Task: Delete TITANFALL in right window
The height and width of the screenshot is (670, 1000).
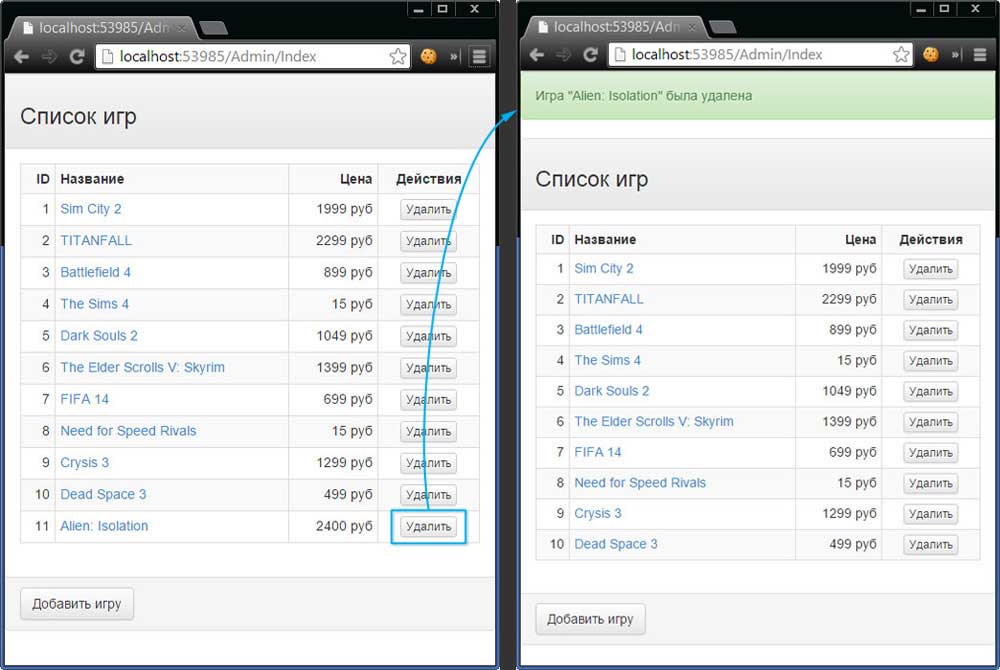Action: pyautogui.click(x=930, y=300)
